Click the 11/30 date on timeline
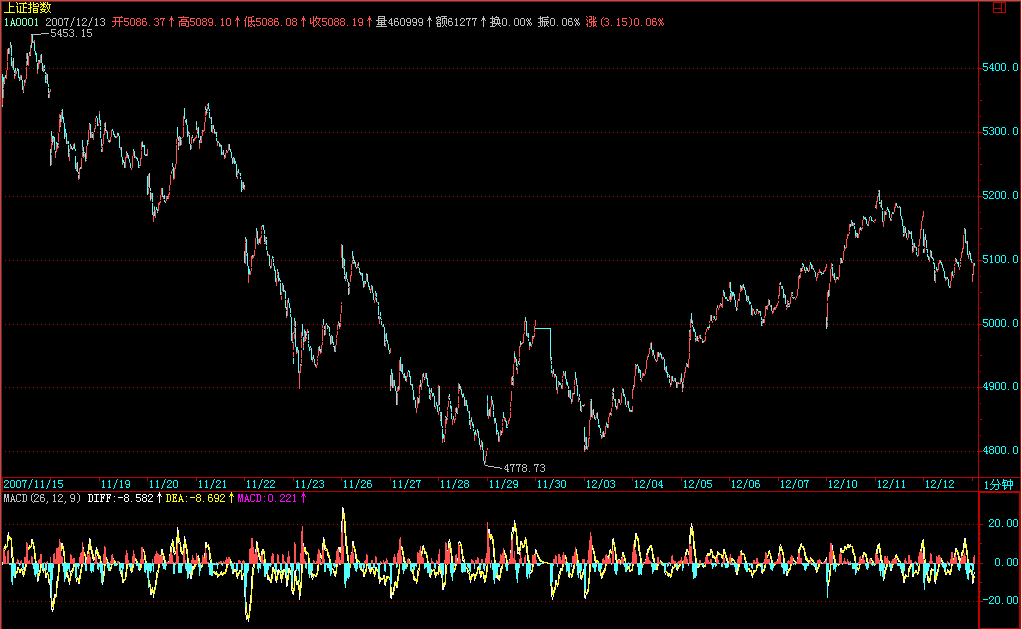Screen dimensions: 1022x629 551,485
